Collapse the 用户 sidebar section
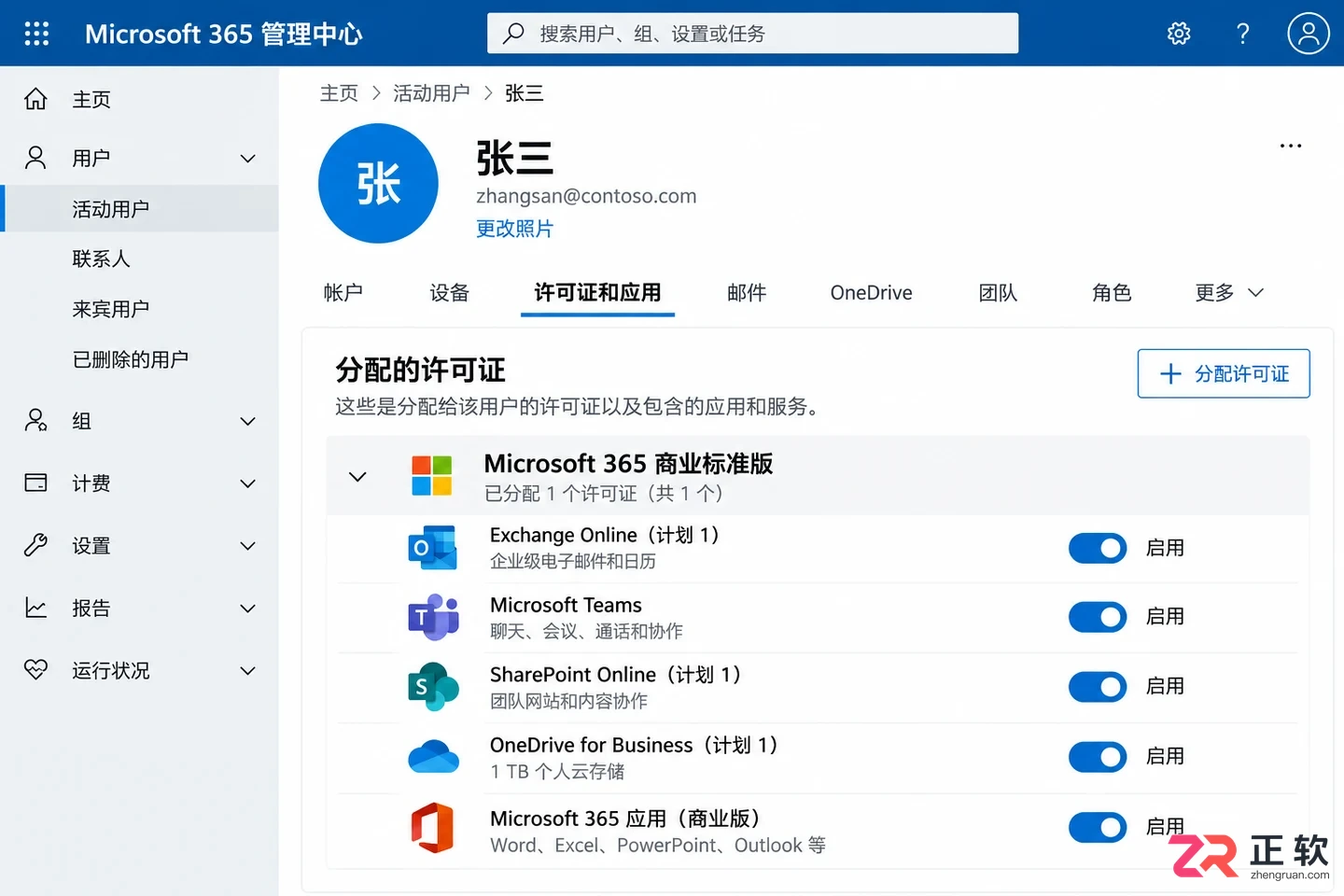 click(247, 159)
